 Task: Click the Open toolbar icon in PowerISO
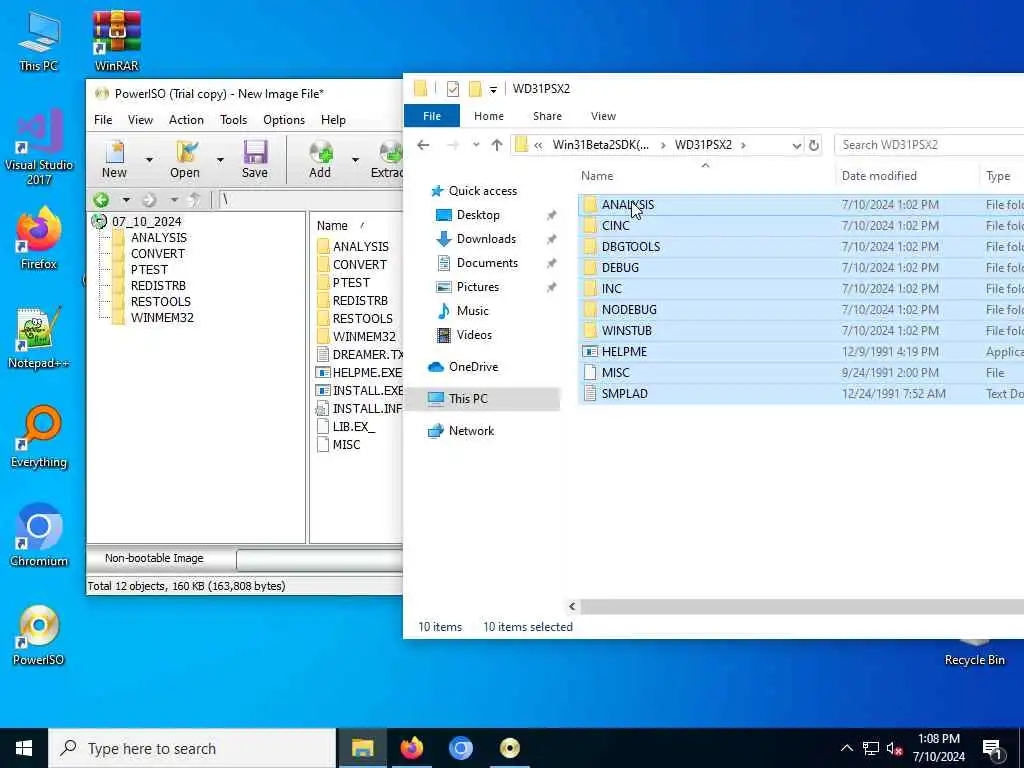pyautogui.click(x=185, y=159)
